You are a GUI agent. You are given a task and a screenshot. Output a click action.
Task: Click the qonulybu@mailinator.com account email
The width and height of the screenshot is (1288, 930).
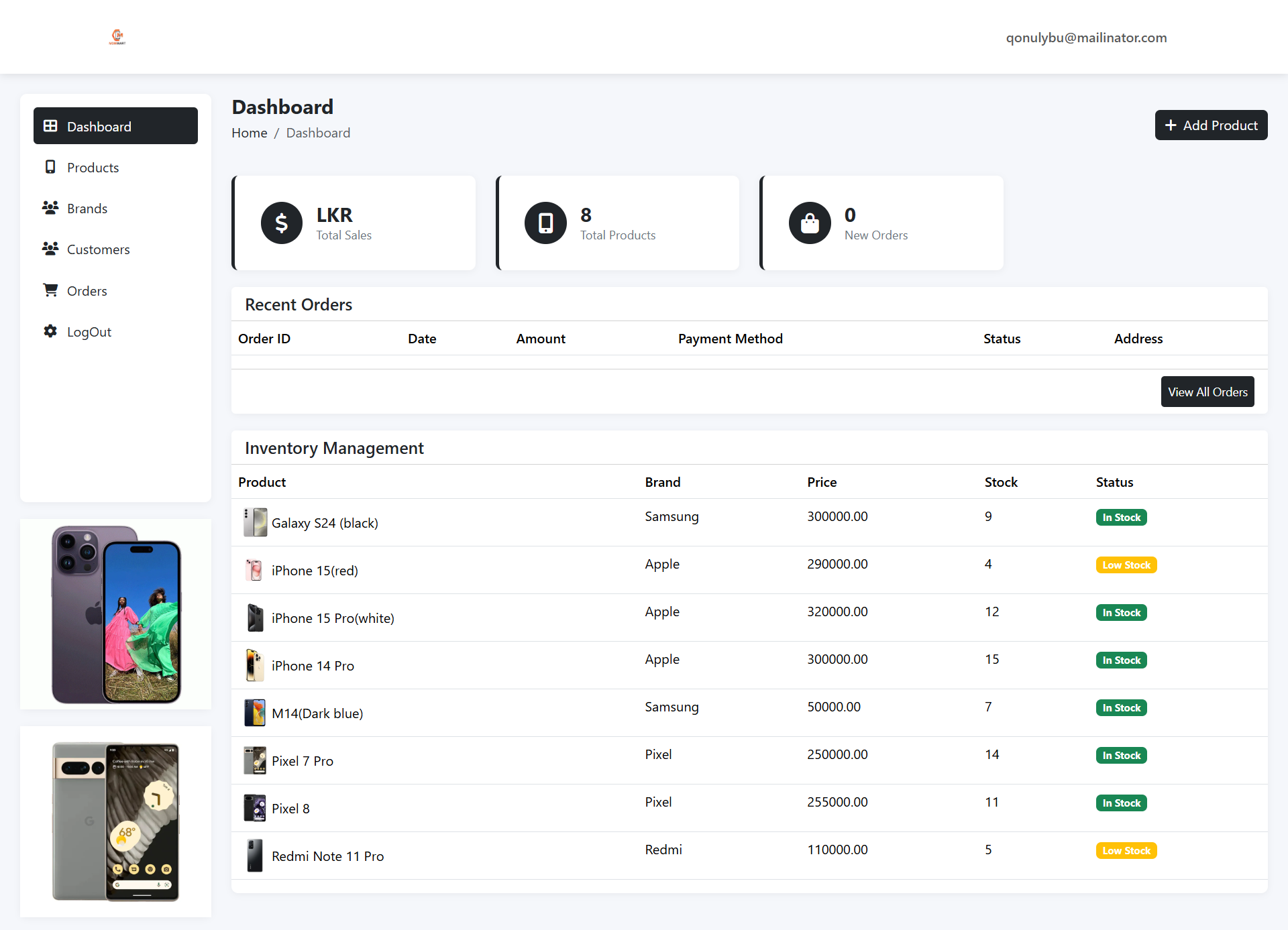pyautogui.click(x=1086, y=38)
